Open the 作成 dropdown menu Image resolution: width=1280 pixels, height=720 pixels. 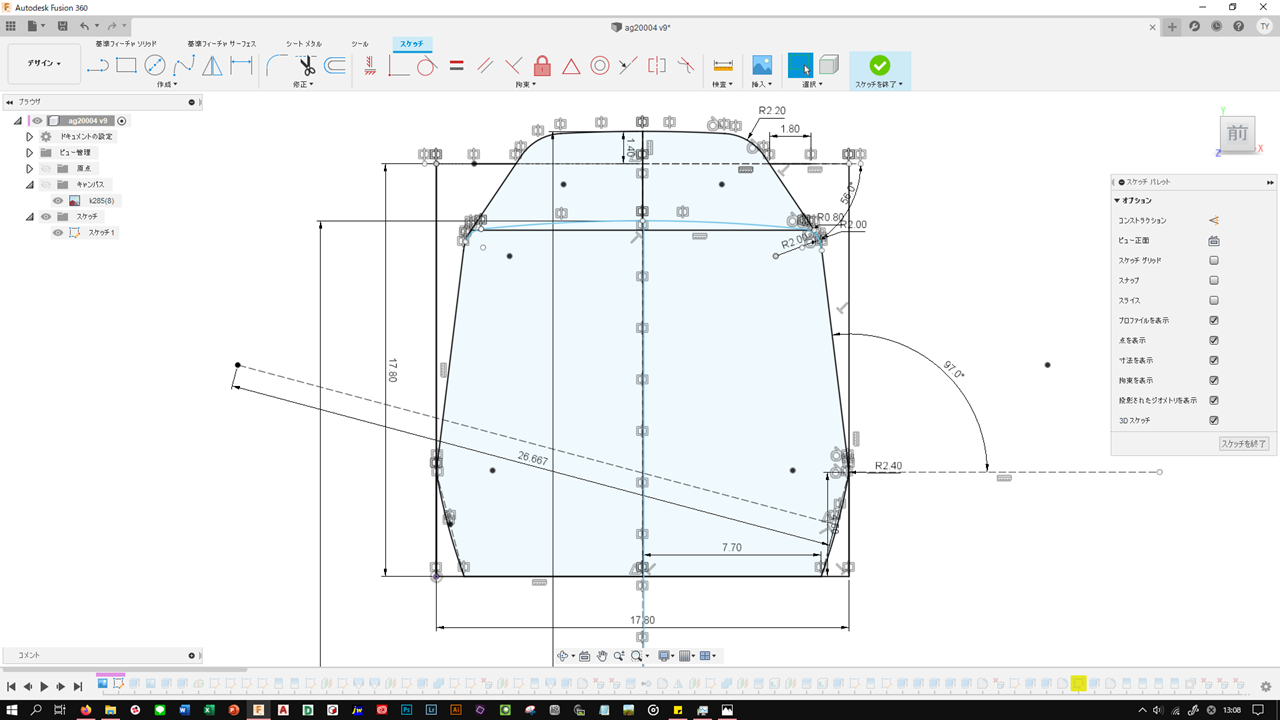166,85
